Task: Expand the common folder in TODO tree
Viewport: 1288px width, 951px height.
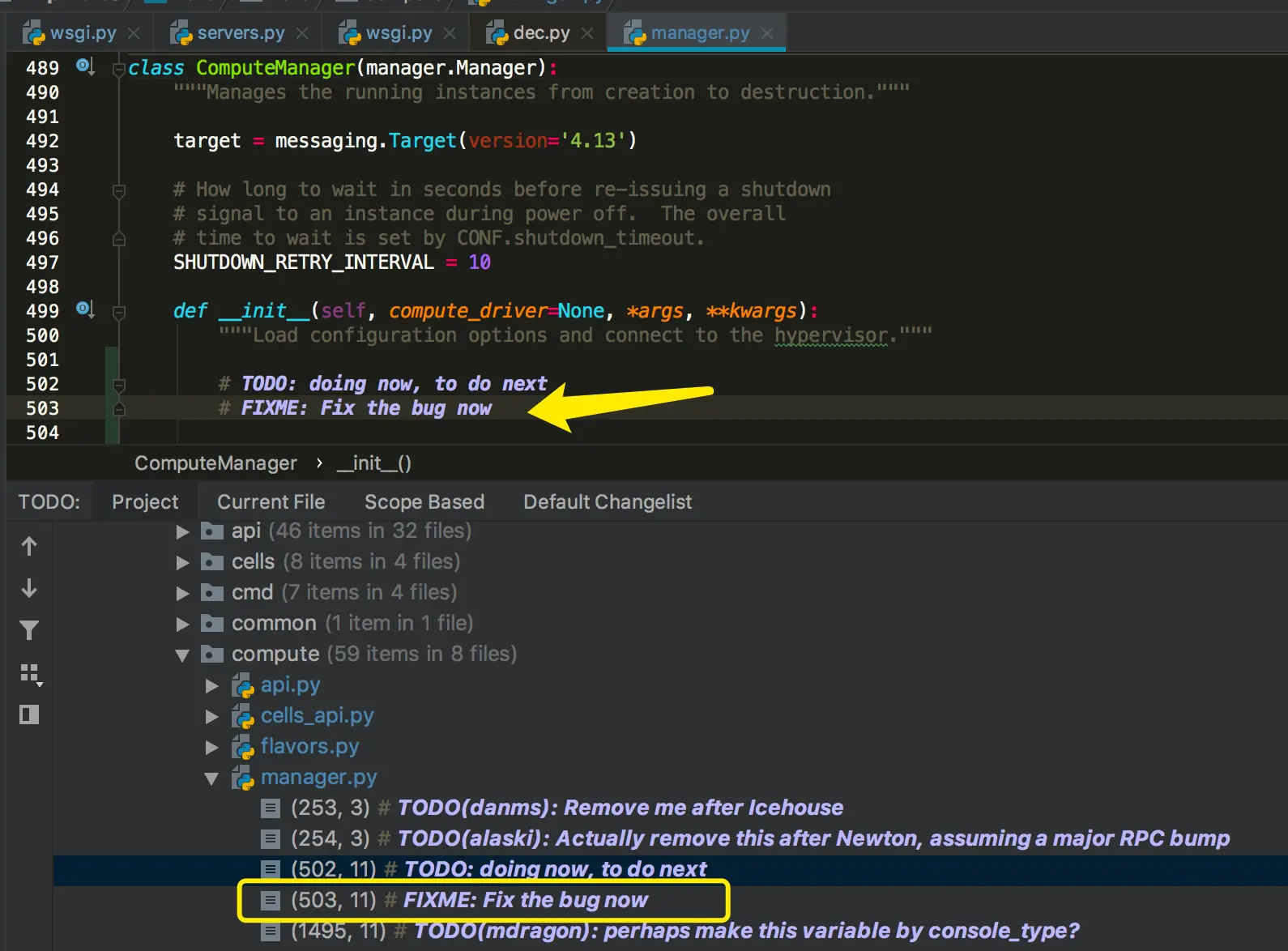Action: click(x=183, y=624)
